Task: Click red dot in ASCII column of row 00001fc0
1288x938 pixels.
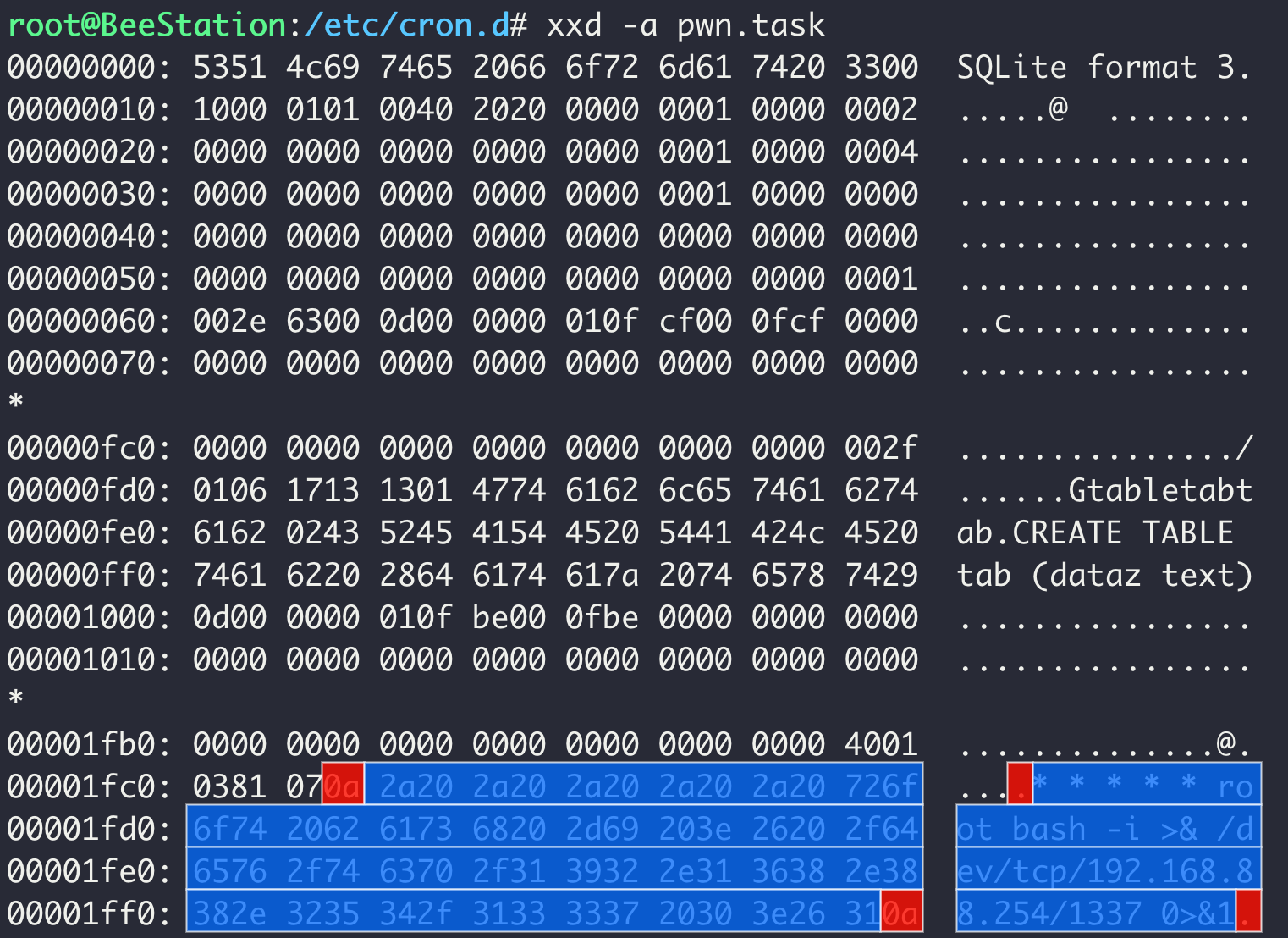Action: (1020, 786)
